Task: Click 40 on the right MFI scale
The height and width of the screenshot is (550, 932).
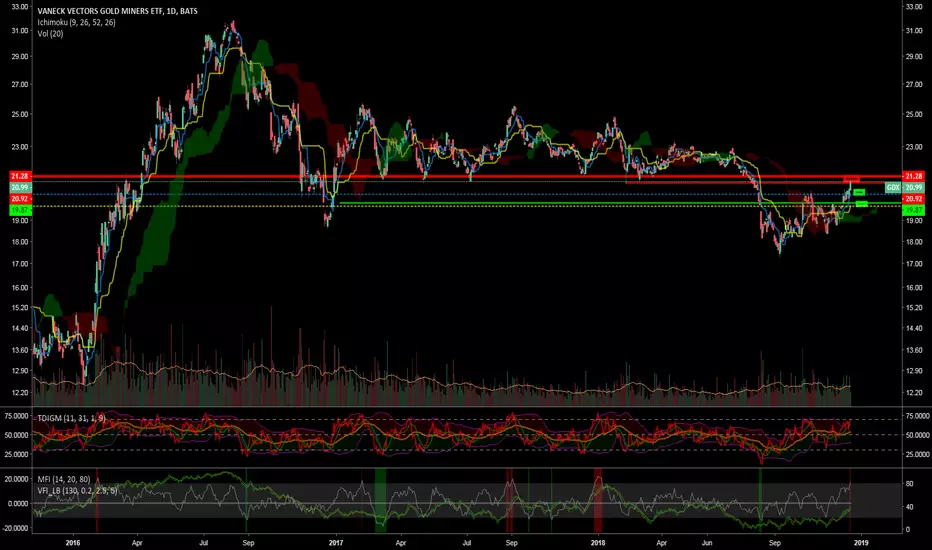Action: 909,507
